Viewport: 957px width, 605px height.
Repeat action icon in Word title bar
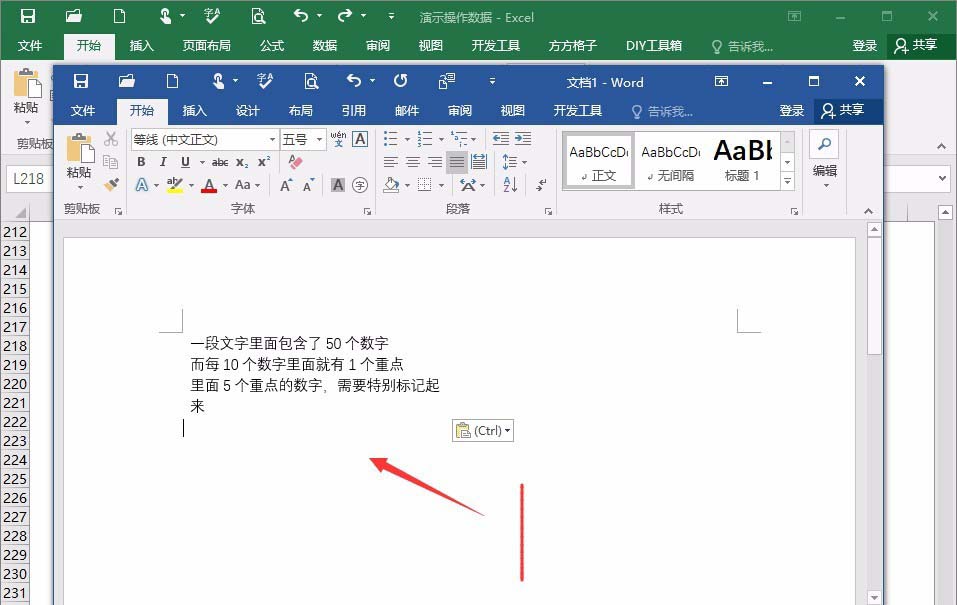click(x=400, y=81)
